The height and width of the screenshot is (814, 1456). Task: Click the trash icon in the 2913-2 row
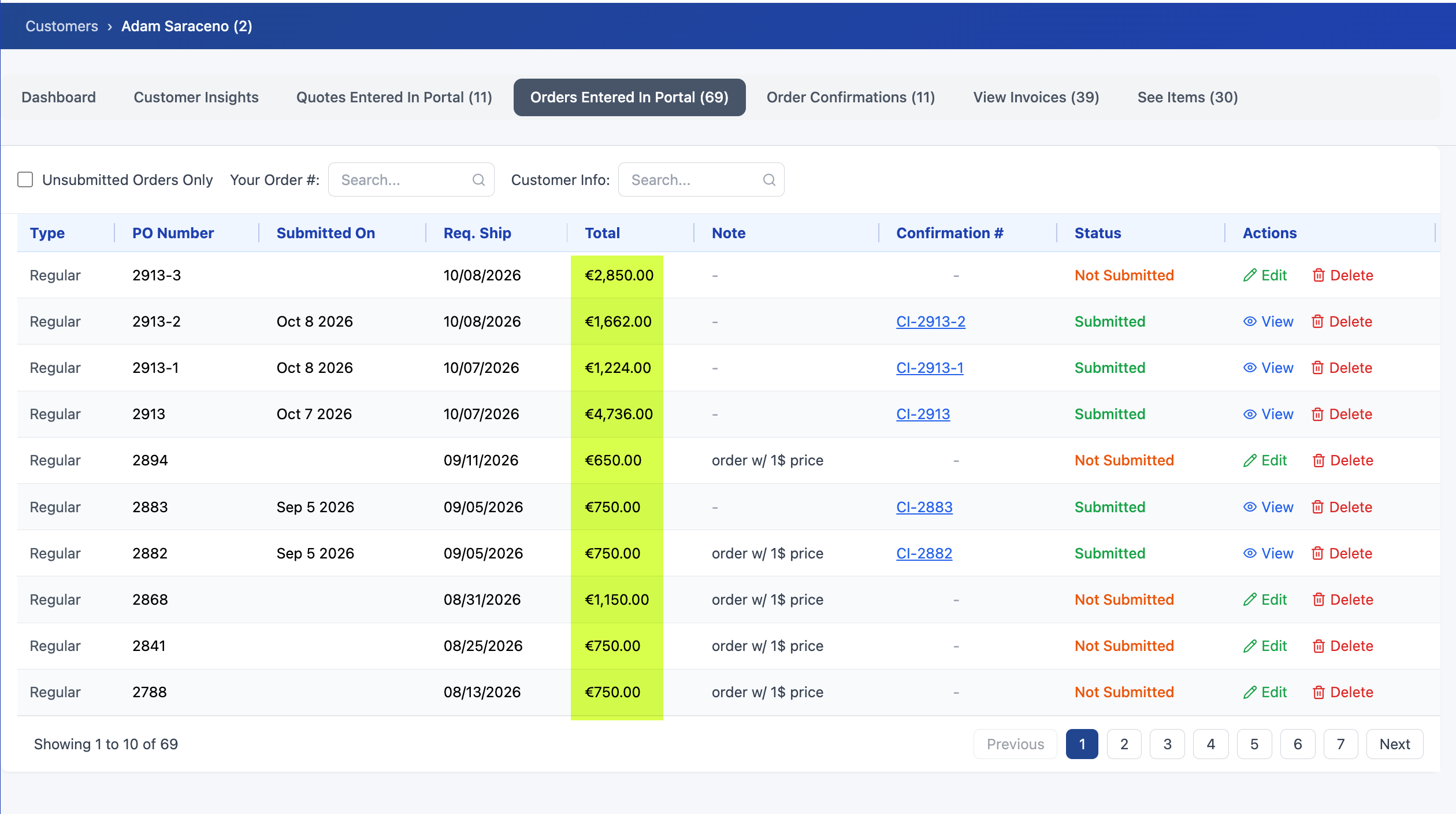point(1317,321)
